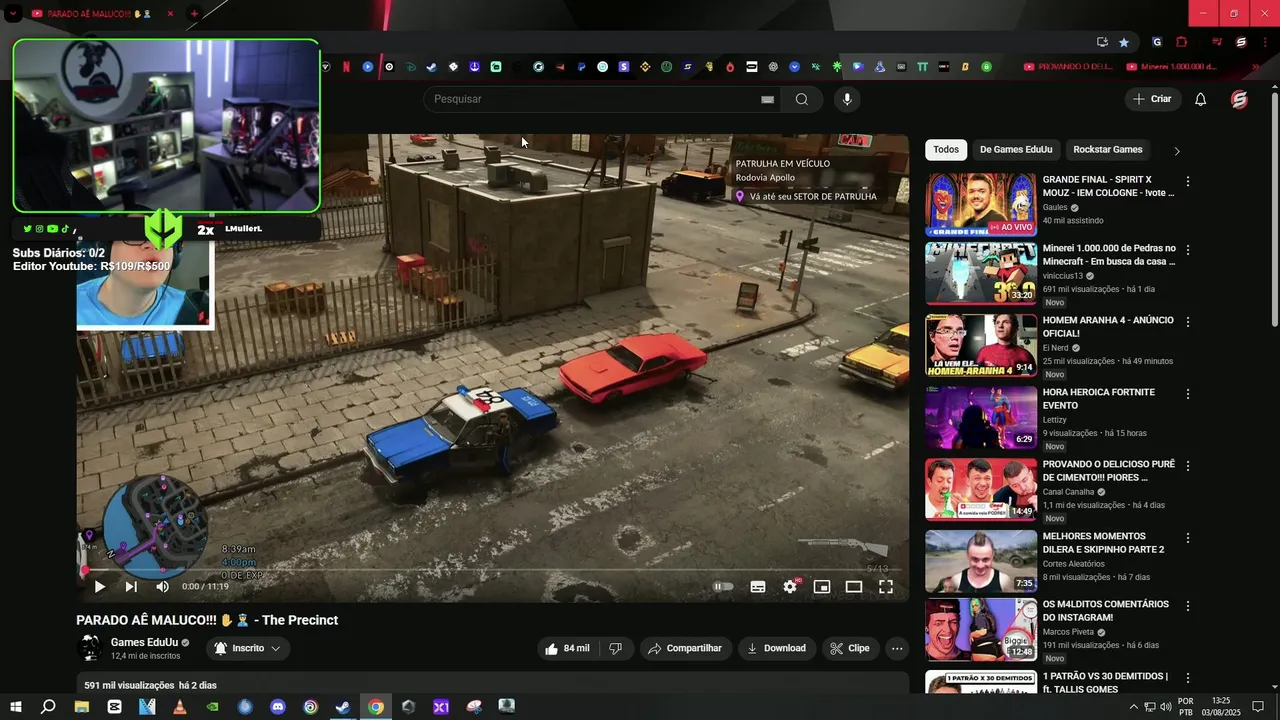1280x720 pixels.
Task: Open the player settings gear
Action: [790, 587]
